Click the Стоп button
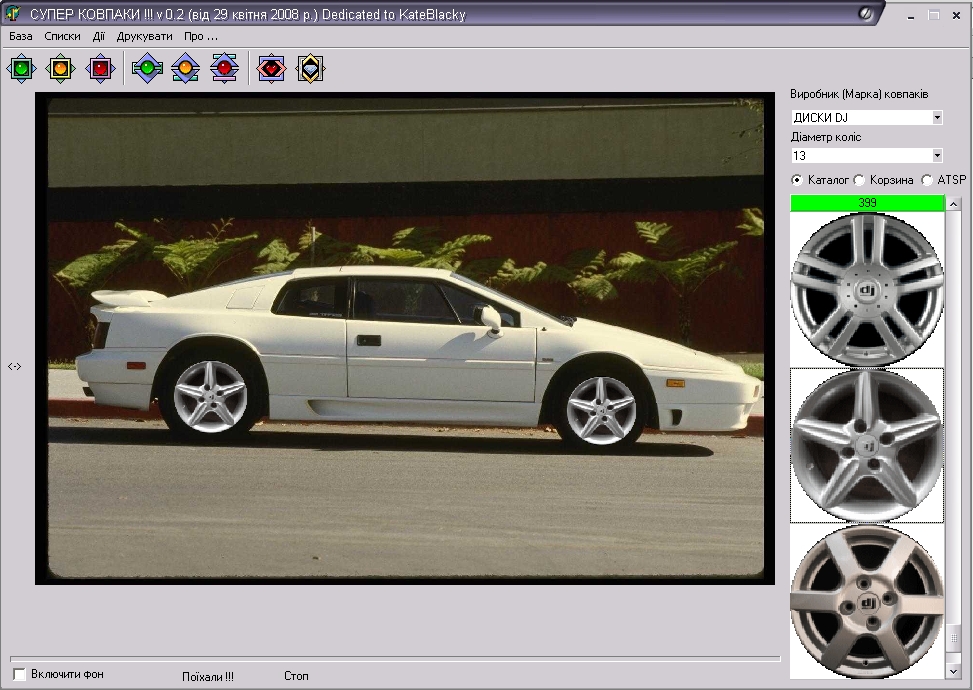This screenshot has width=973, height=690. [x=296, y=676]
